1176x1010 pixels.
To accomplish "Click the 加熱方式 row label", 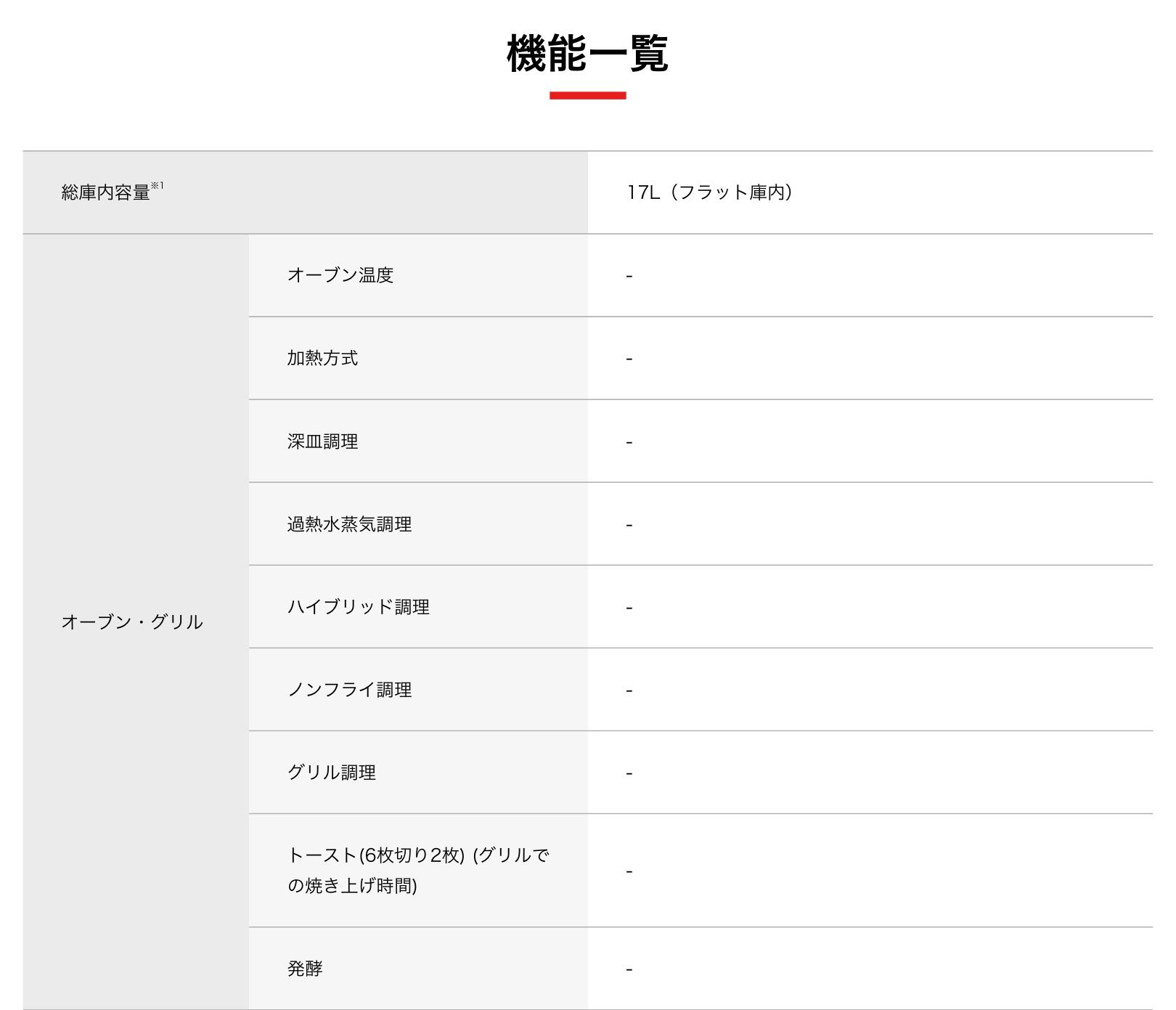I will coord(322,358).
